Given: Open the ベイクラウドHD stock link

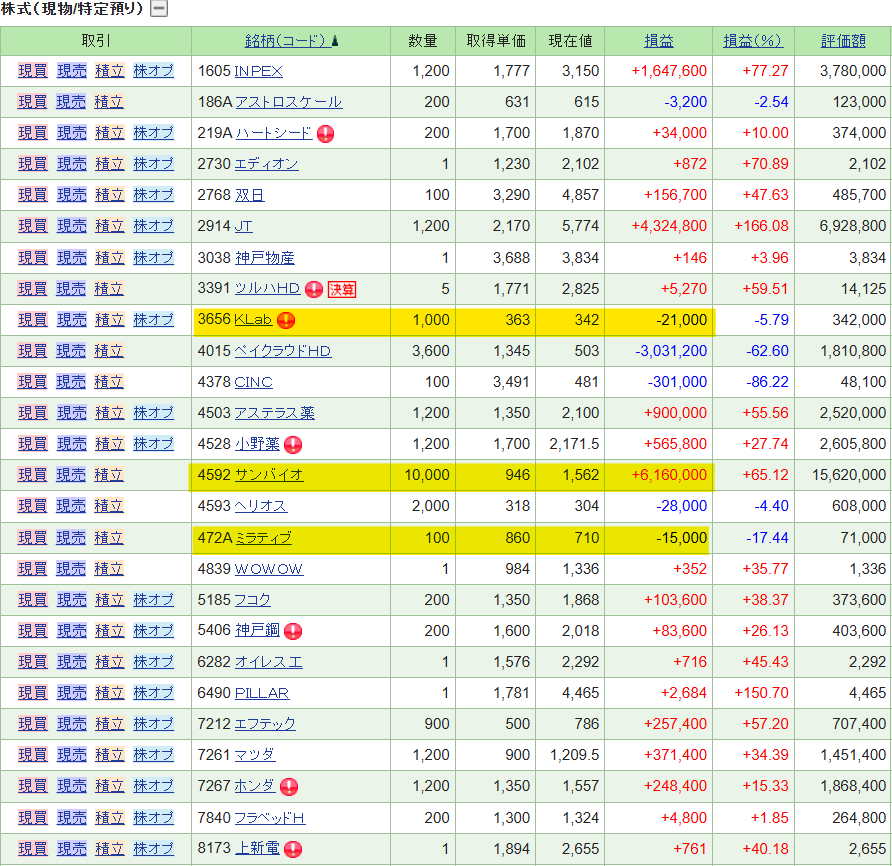Looking at the screenshot, I should [282, 351].
